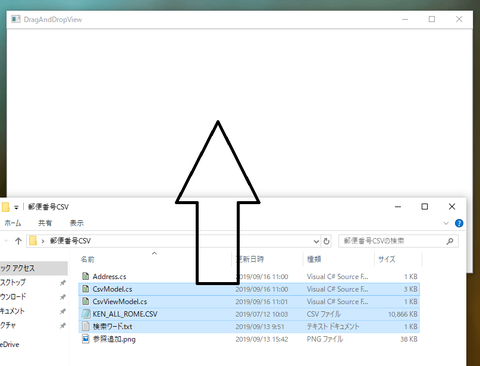Click the CsvModel.cs file icon
The image size is (480, 366).
coord(86,289)
